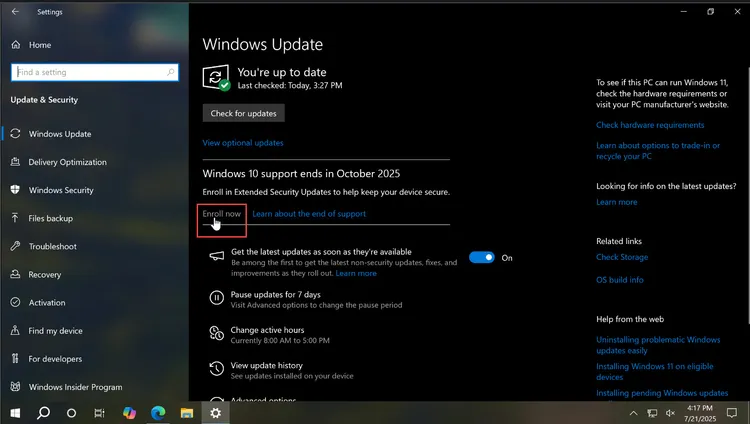Image resolution: width=750 pixels, height=424 pixels.
Task: Select For developers in the sidebar
Action: click(x=55, y=359)
